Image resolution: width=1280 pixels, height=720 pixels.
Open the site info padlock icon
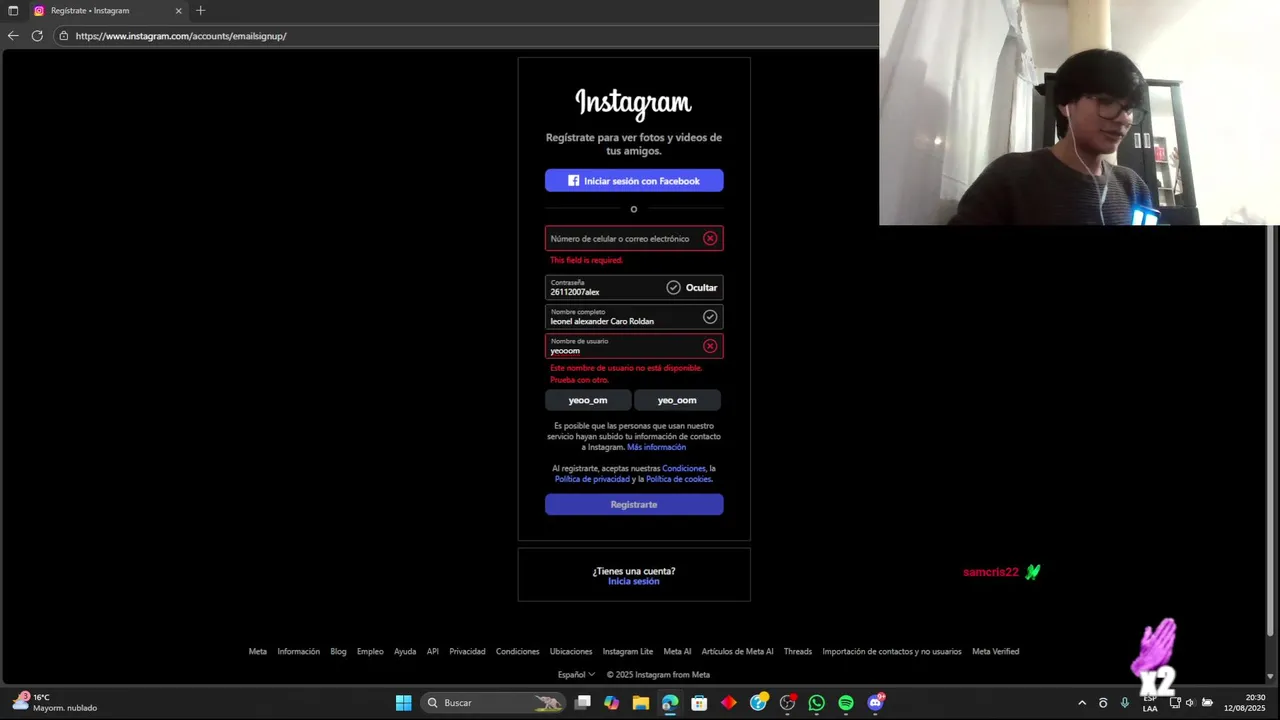pos(63,36)
